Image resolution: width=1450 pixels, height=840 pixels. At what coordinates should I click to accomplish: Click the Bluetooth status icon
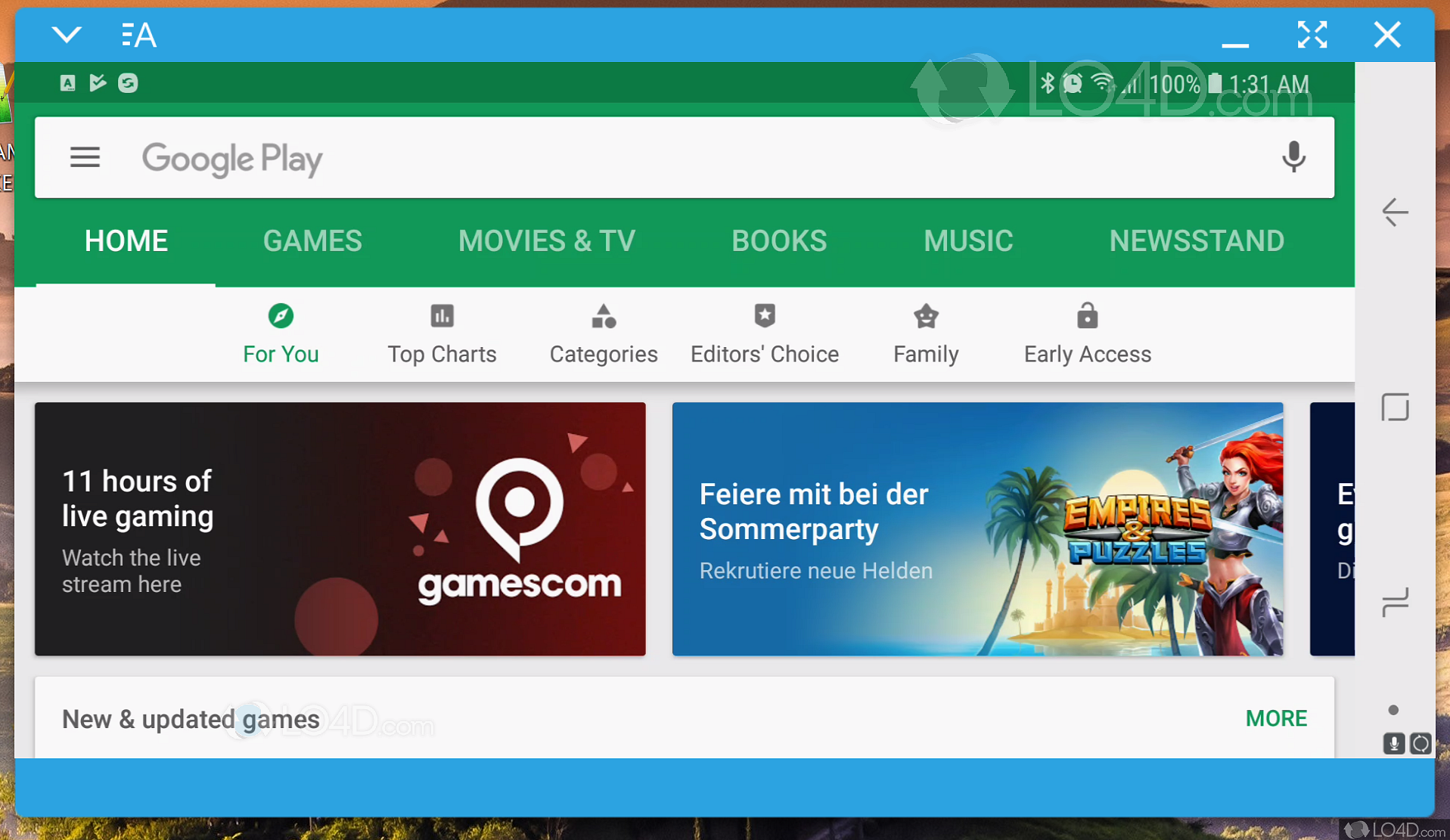tap(1047, 83)
